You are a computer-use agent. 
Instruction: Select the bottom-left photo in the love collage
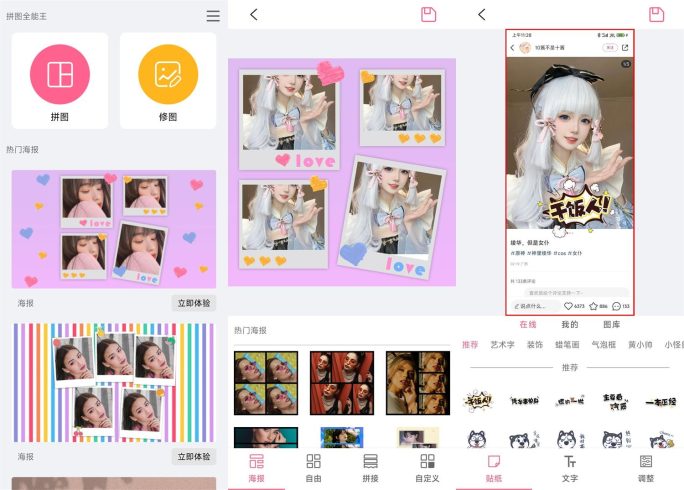tap(284, 217)
